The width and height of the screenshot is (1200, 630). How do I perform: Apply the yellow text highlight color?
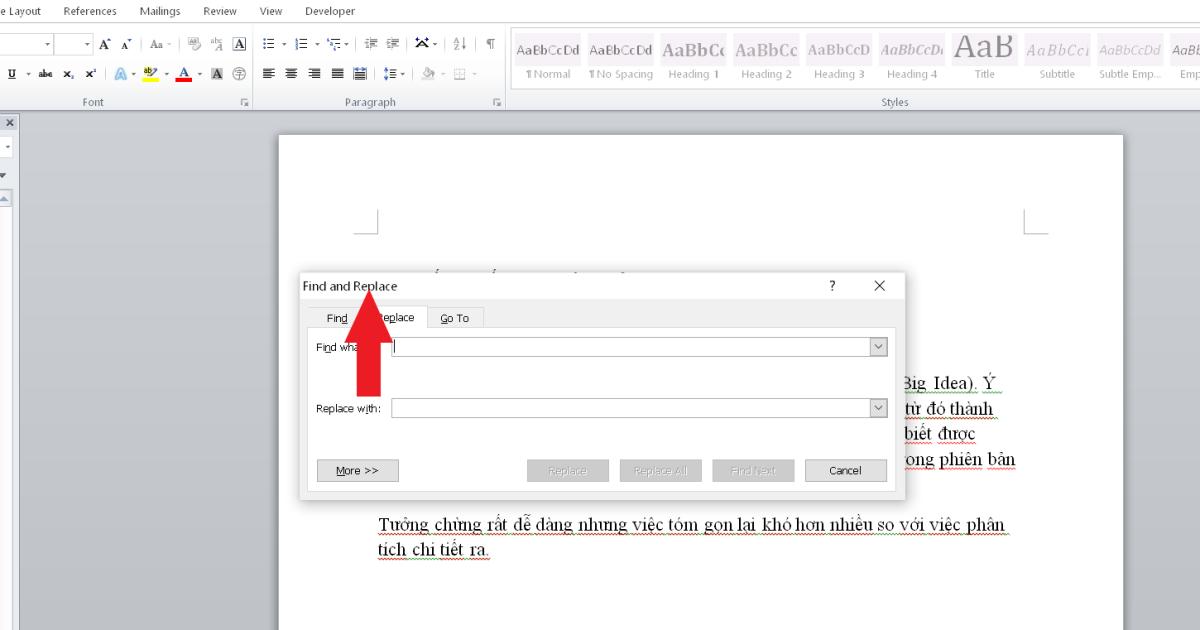(149, 74)
